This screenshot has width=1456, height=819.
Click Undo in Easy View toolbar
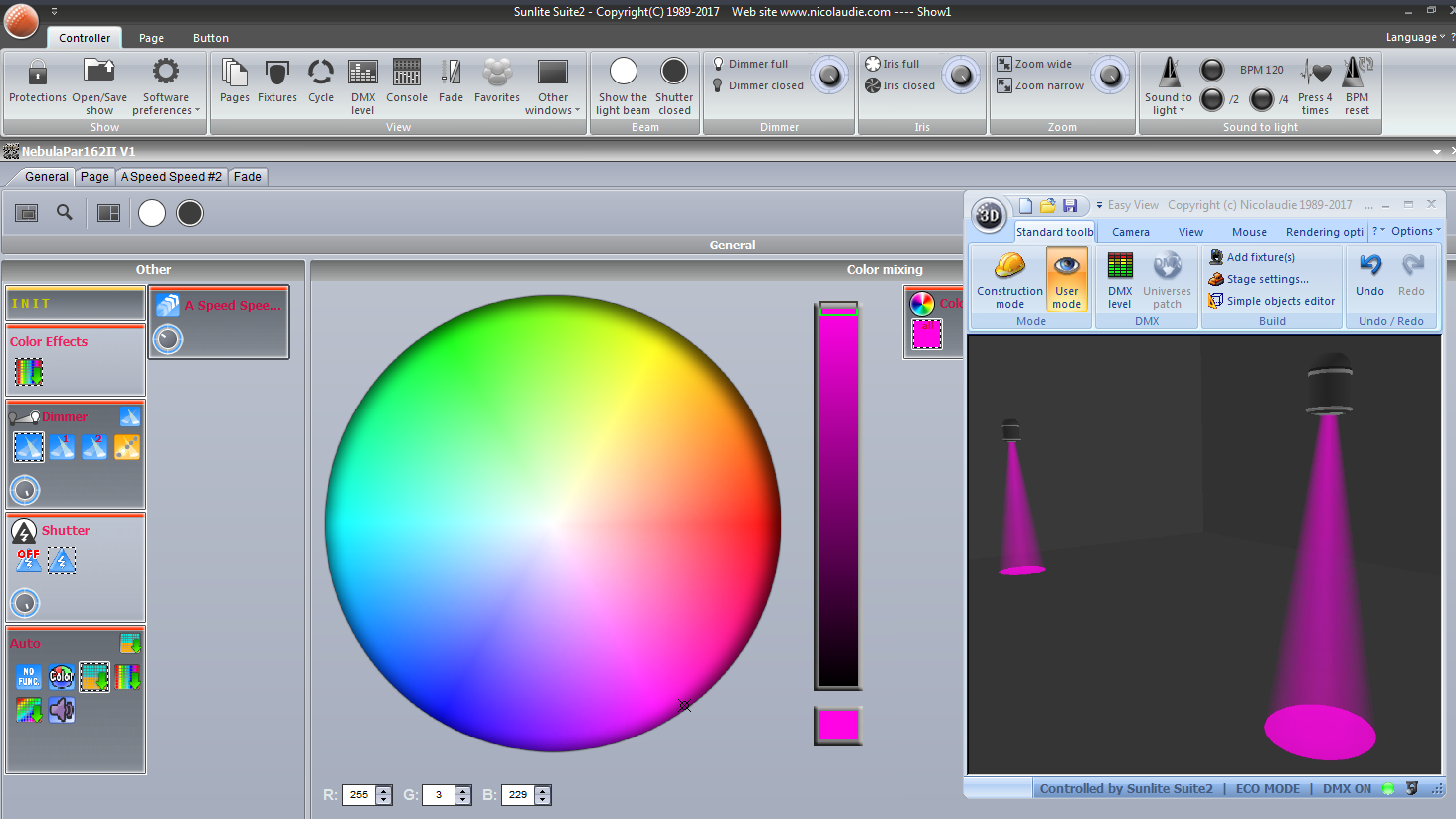[1369, 275]
